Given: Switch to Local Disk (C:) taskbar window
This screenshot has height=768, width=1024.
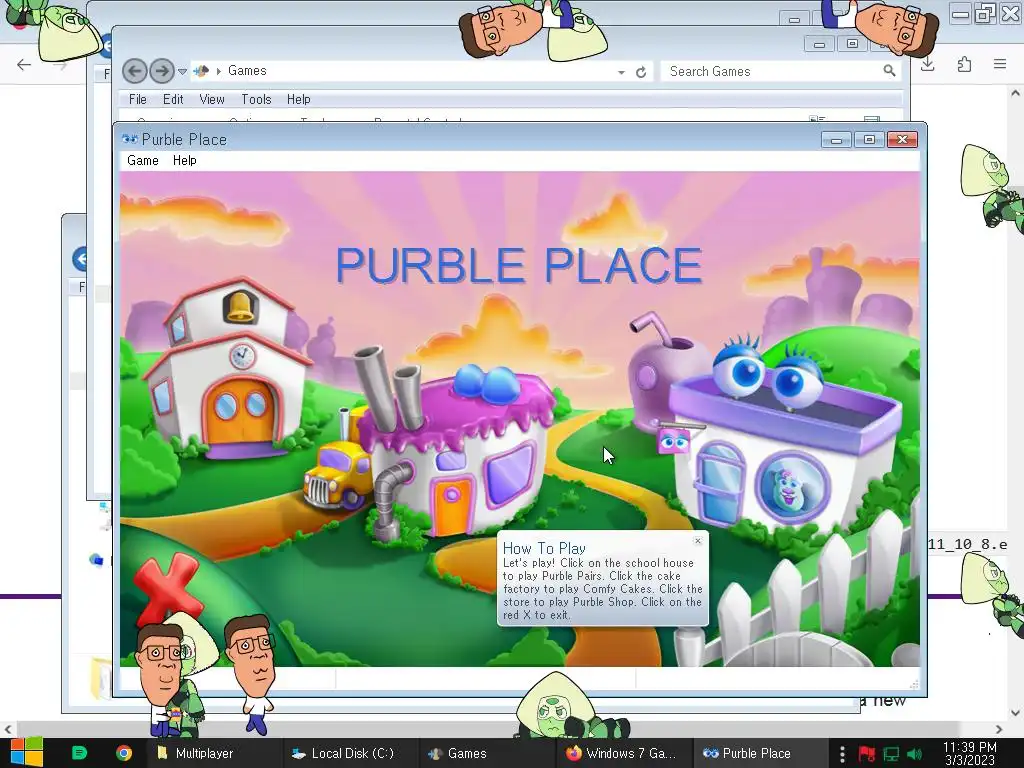Looking at the screenshot, I should point(349,753).
